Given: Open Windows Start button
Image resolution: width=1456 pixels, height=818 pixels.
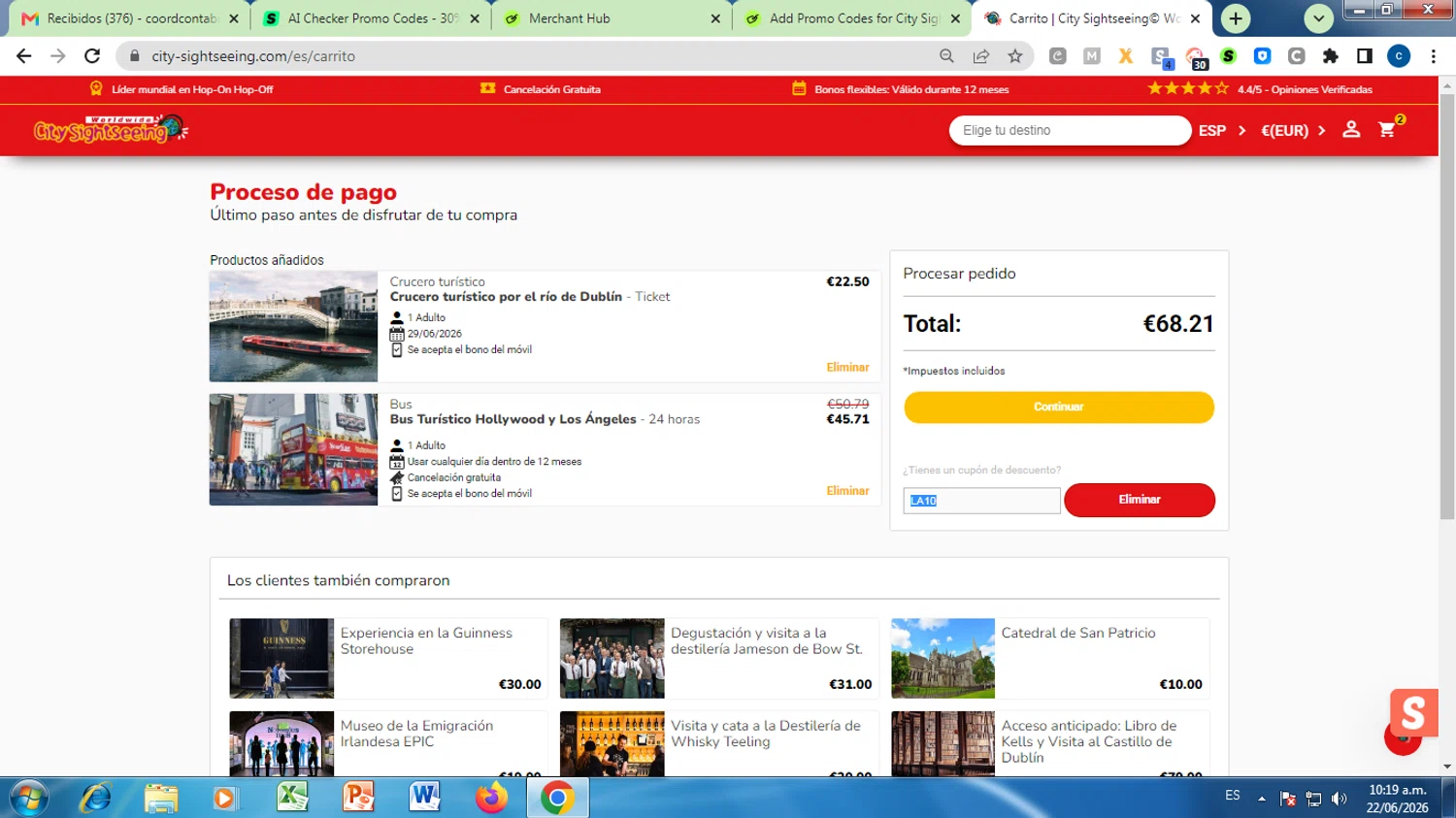Looking at the screenshot, I should click(28, 798).
